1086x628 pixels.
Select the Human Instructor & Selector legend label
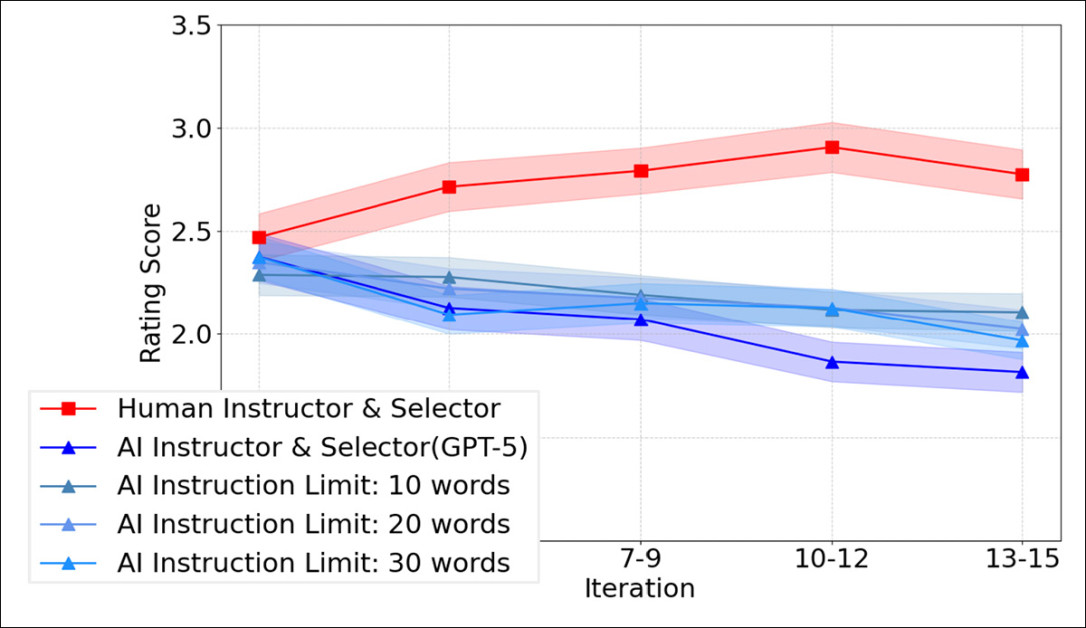tap(308, 408)
